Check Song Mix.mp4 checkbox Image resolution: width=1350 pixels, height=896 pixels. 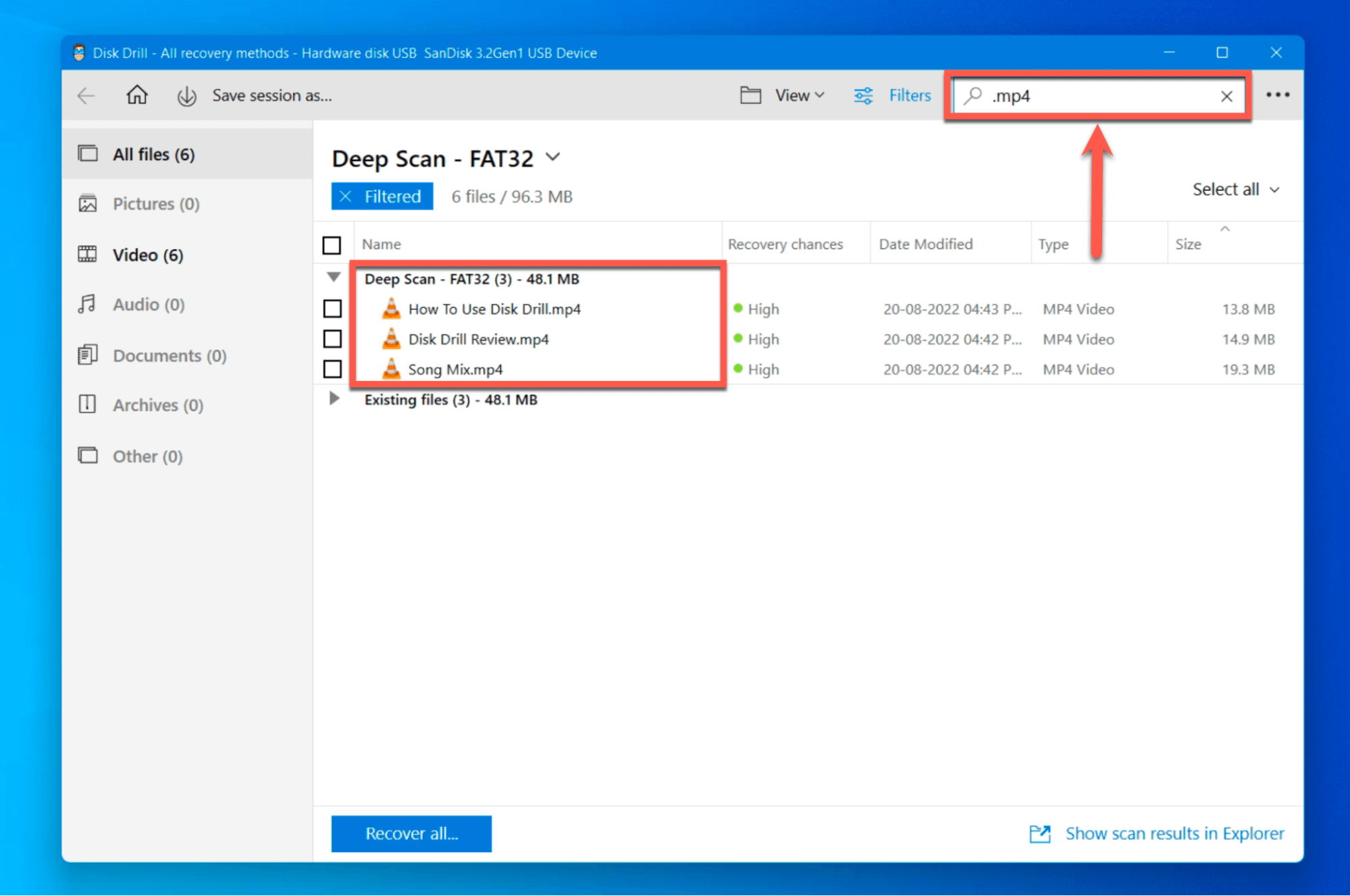click(332, 369)
